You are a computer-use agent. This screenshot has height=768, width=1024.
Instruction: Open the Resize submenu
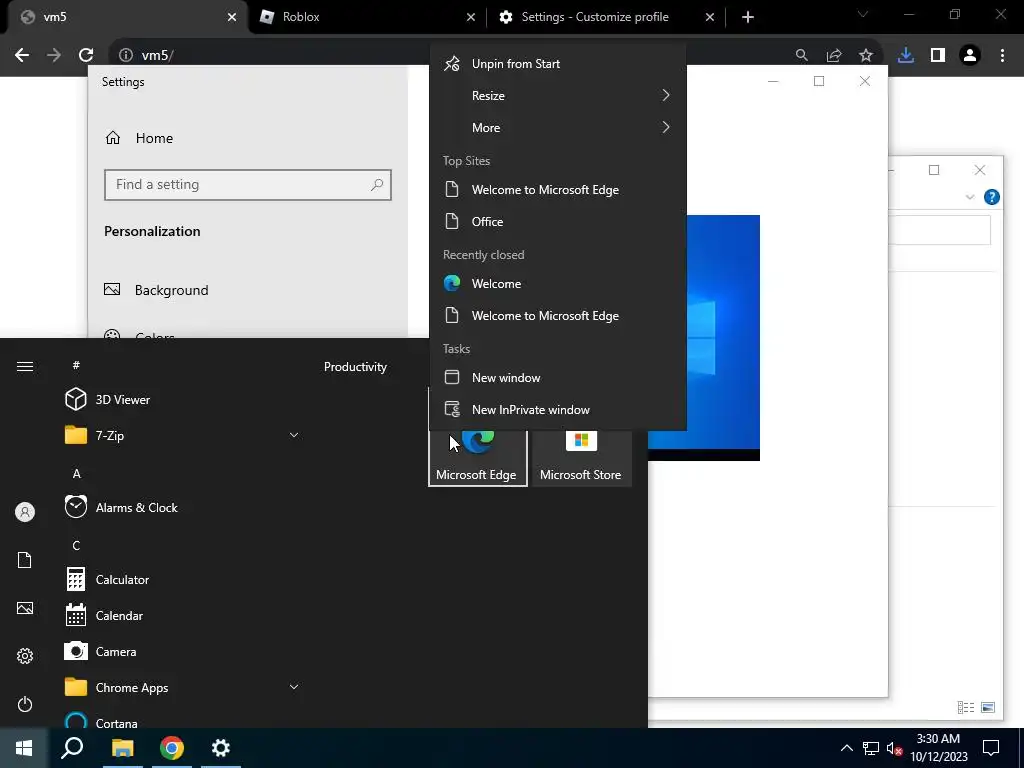(558, 95)
